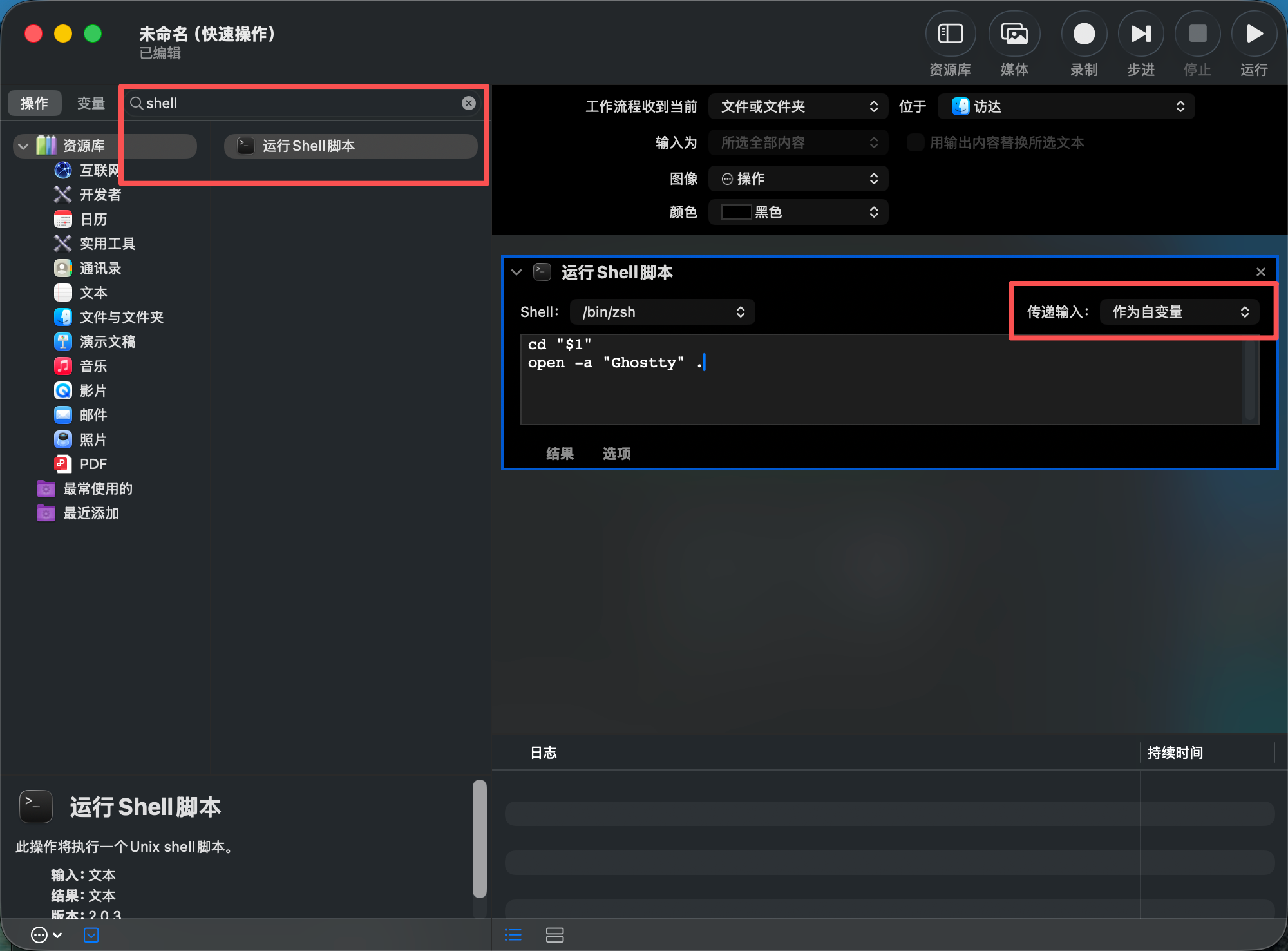This screenshot has width=1288, height=951.
Task: Open the 传递输入 作为自变量 dropdown
Action: tap(1179, 312)
